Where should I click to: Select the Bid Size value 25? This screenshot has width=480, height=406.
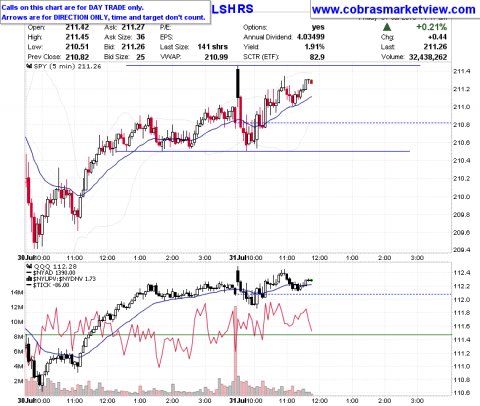pyautogui.click(x=141, y=57)
